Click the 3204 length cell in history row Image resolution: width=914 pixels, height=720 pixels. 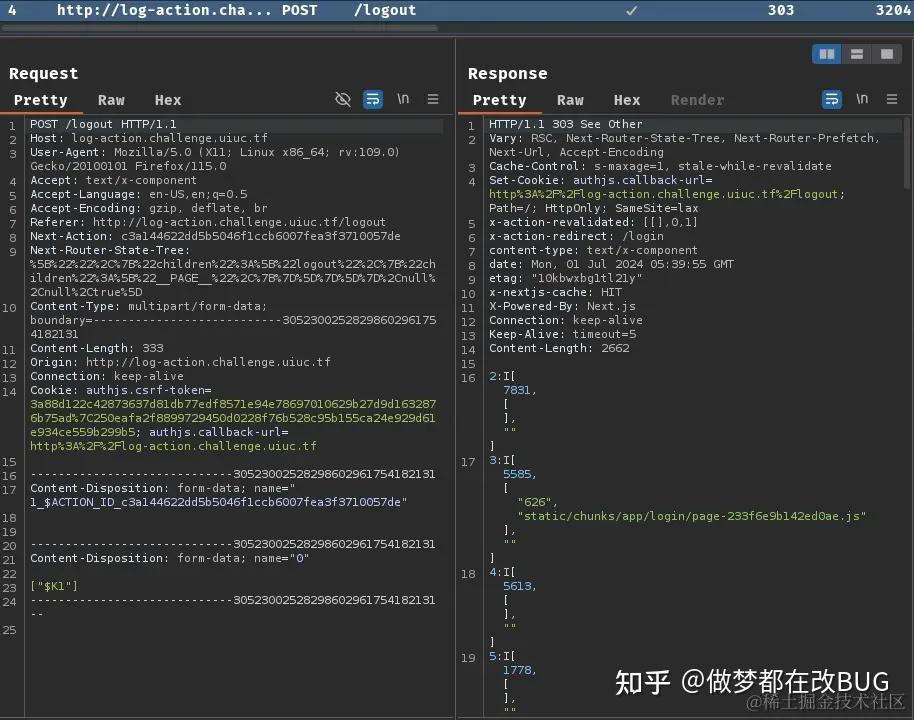click(893, 10)
